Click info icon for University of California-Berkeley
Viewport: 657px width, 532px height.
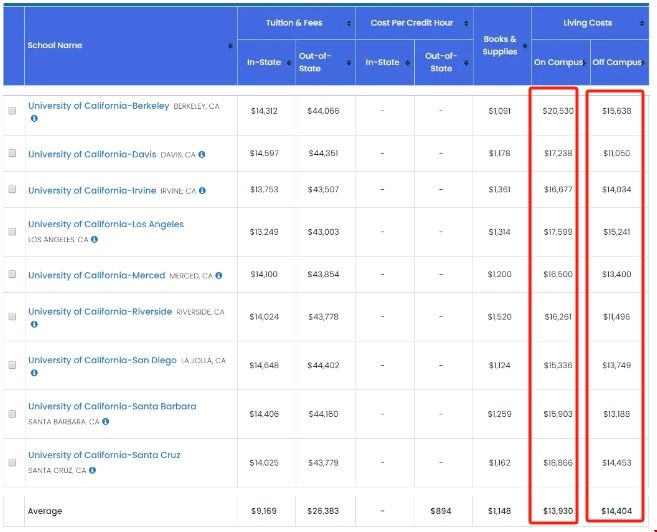34,118
